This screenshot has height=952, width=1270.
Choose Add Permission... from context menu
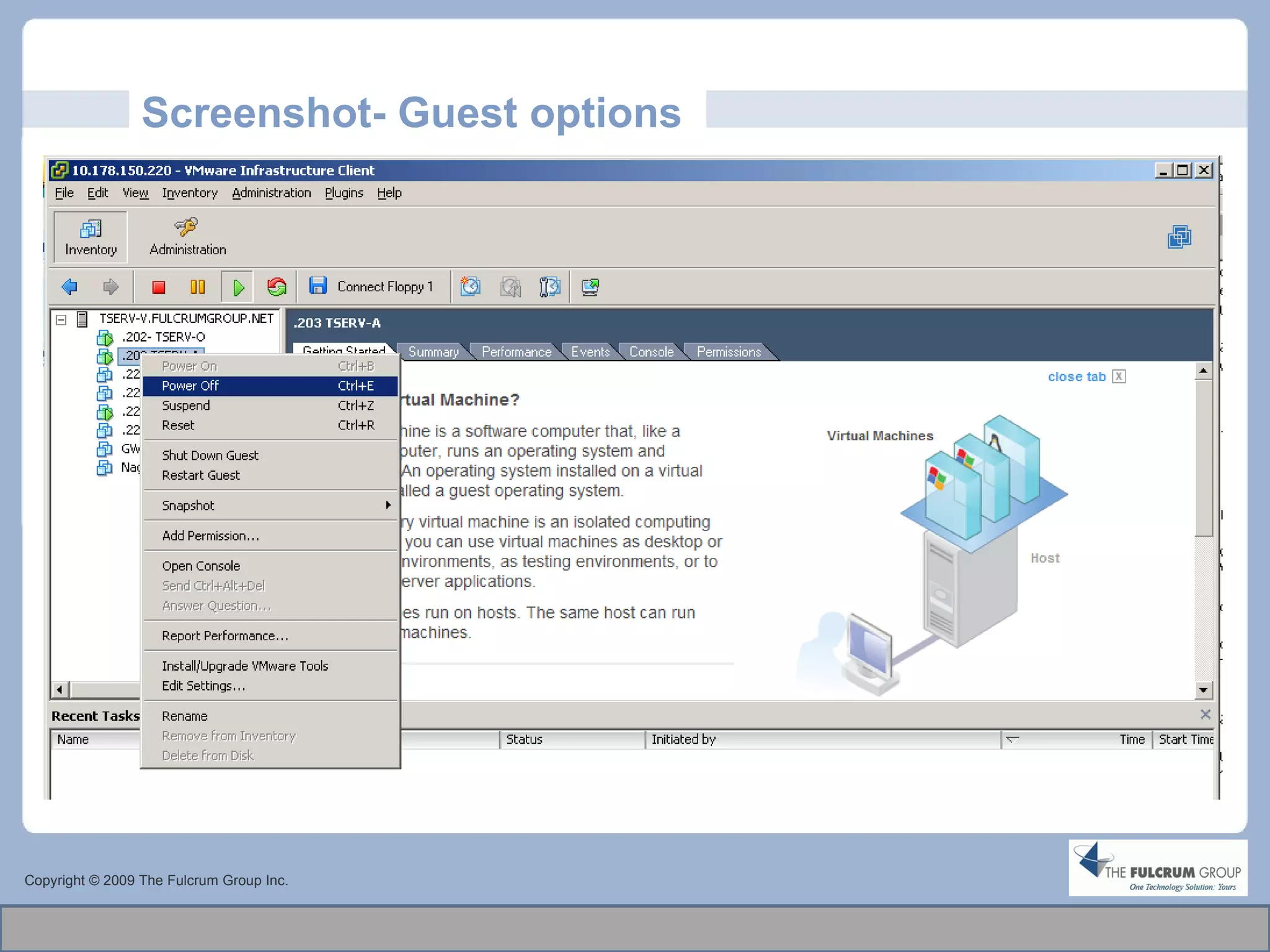click(x=270, y=535)
